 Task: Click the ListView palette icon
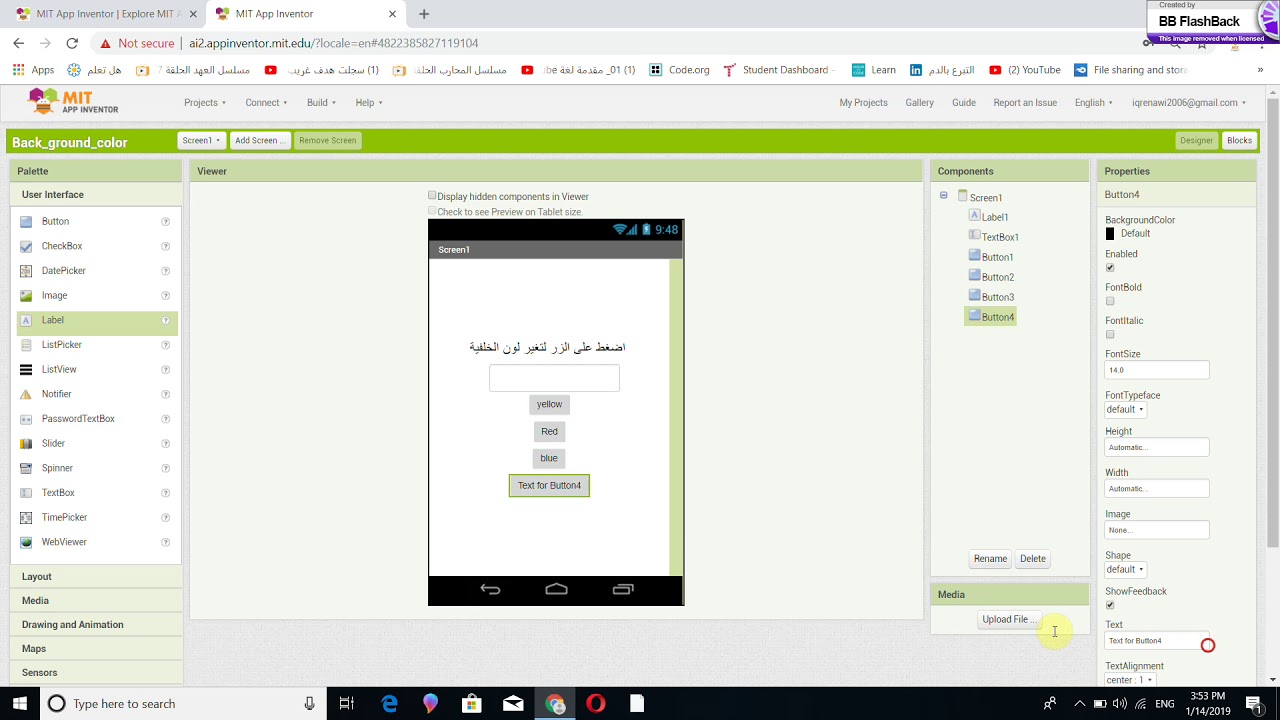click(x=26, y=370)
